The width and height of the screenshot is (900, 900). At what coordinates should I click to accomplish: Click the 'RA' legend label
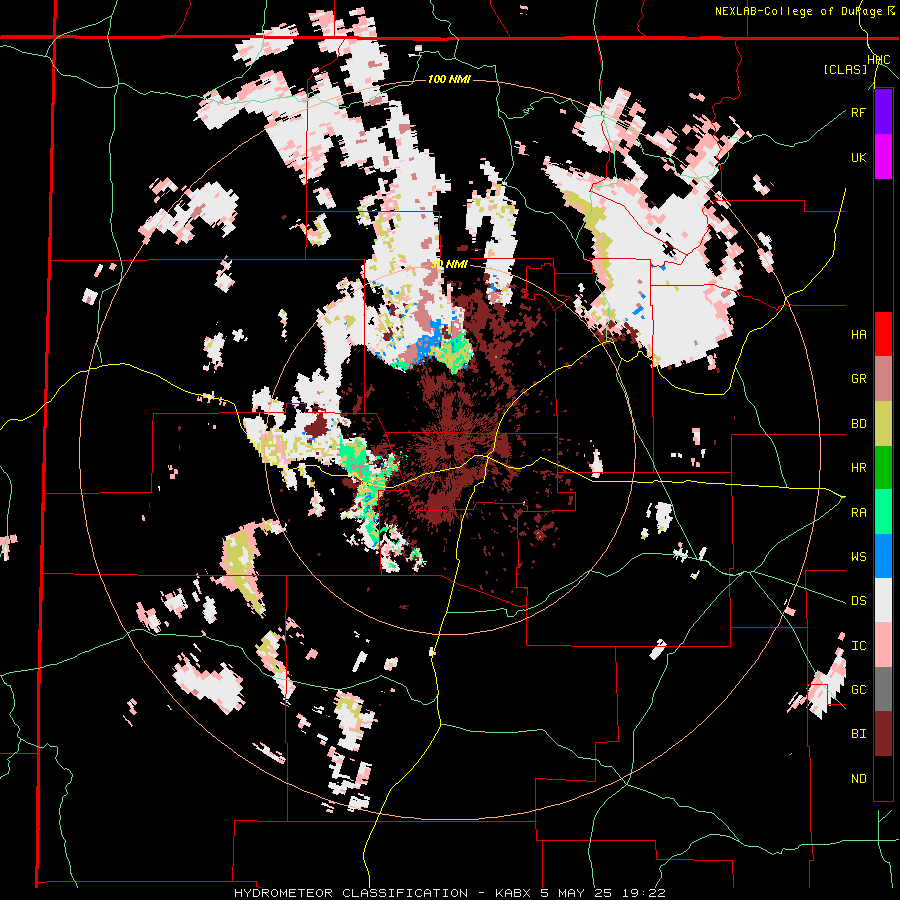tap(858, 513)
